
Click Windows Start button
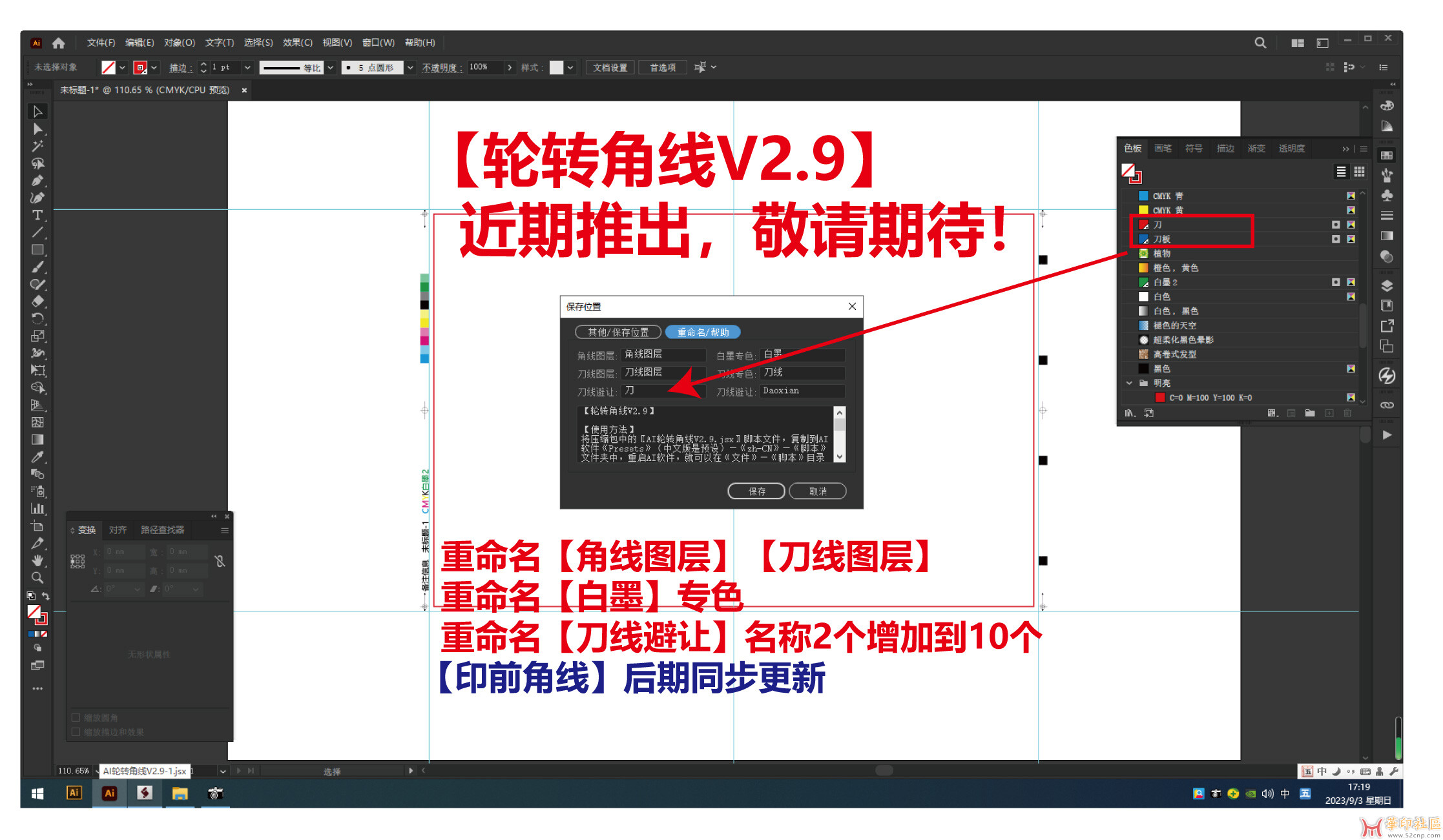(37, 794)
